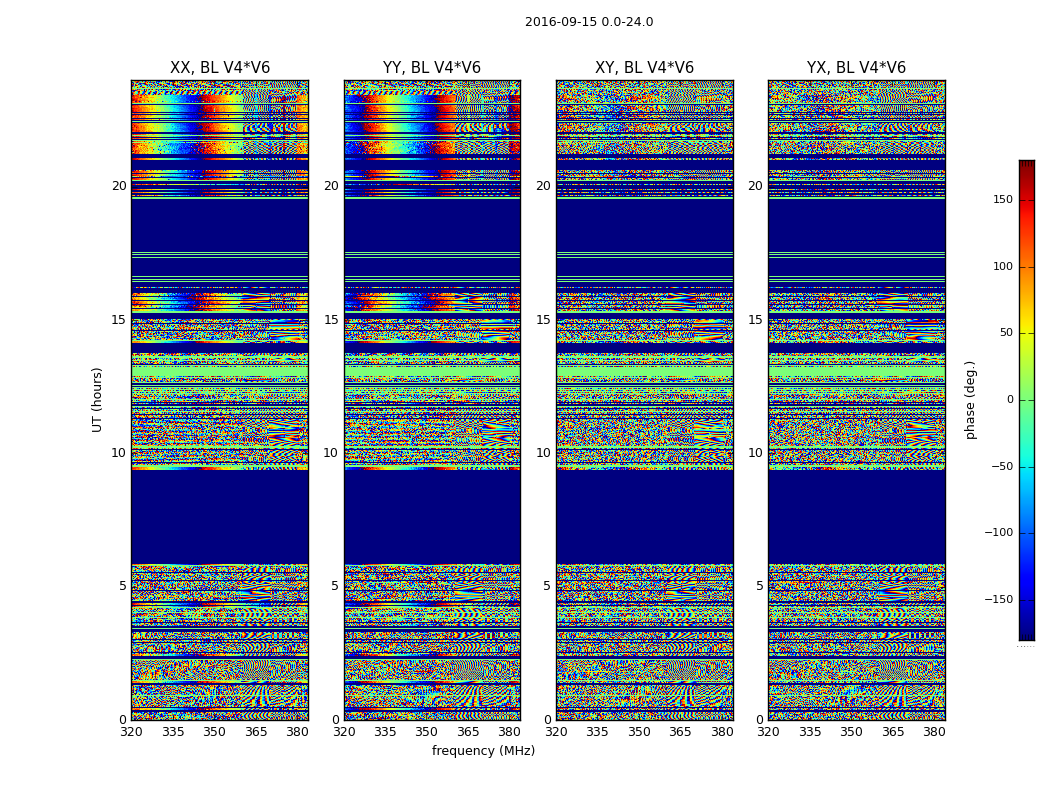Click the phase (deg.) colorbar label
Screen dimensions: 1050x800
click(x=970, y=400)
